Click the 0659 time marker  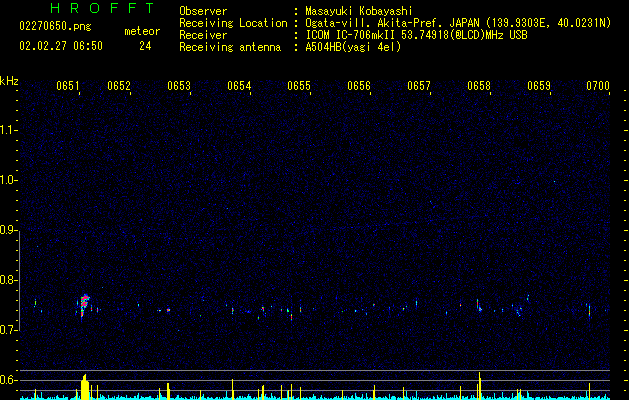pyautogui.click(x=539, y=86)
